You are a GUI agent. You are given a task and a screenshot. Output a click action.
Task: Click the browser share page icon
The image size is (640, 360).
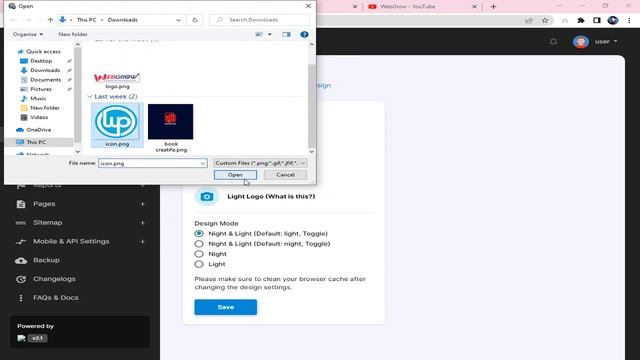point(529,20)
